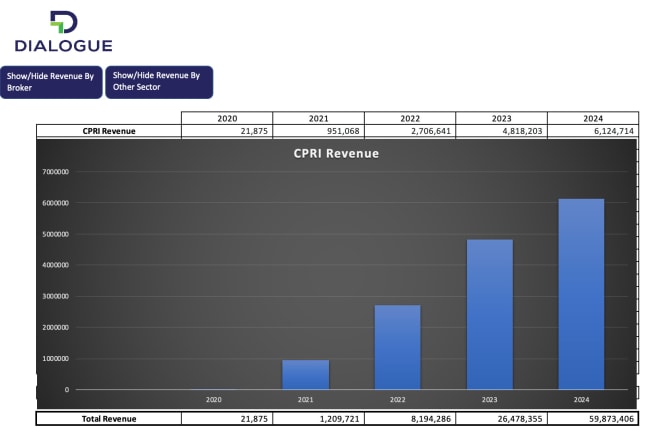The image size is (660, 440).
Task: Select the 2024 column header cell
Action: coord(593,118)
